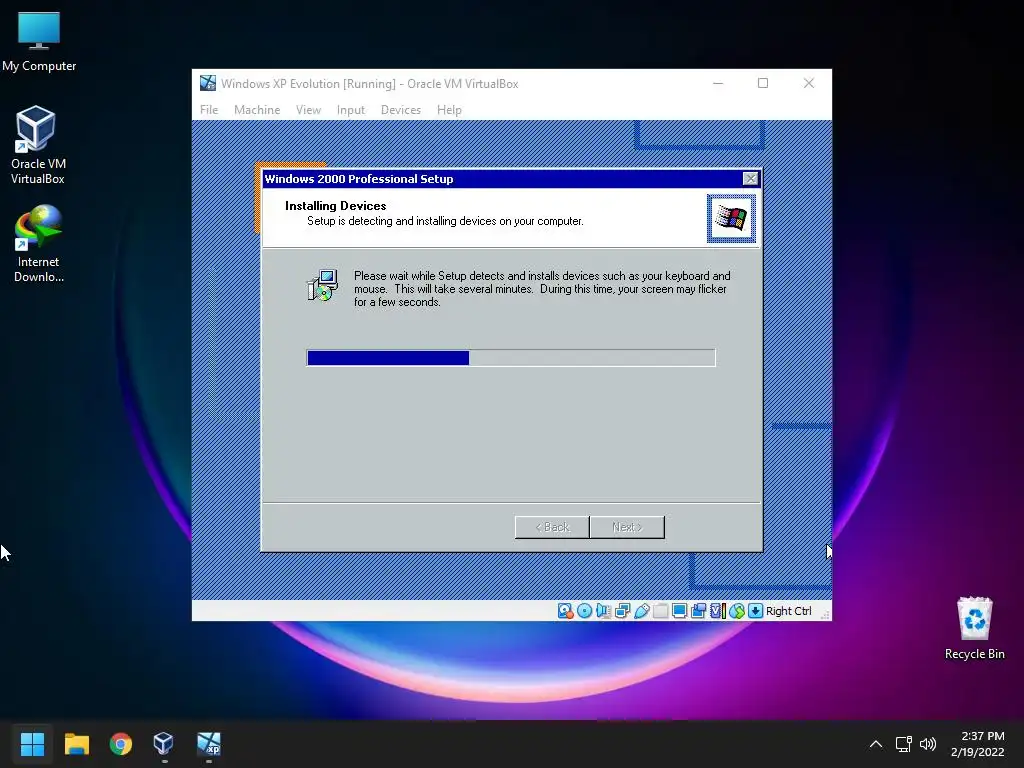Minimize the VirtualBox window
The height and width of the screenshot is (768, 1024).
point(718,83)
